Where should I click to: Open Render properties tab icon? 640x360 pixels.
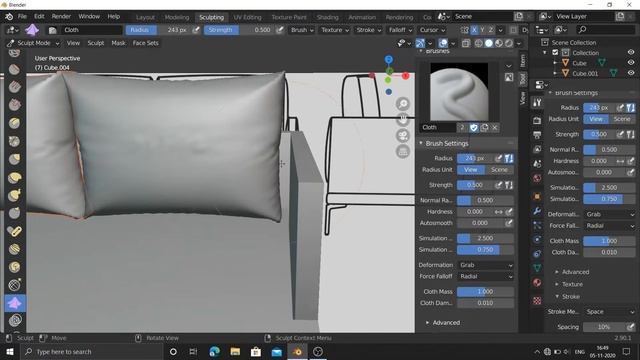point(537,120)
